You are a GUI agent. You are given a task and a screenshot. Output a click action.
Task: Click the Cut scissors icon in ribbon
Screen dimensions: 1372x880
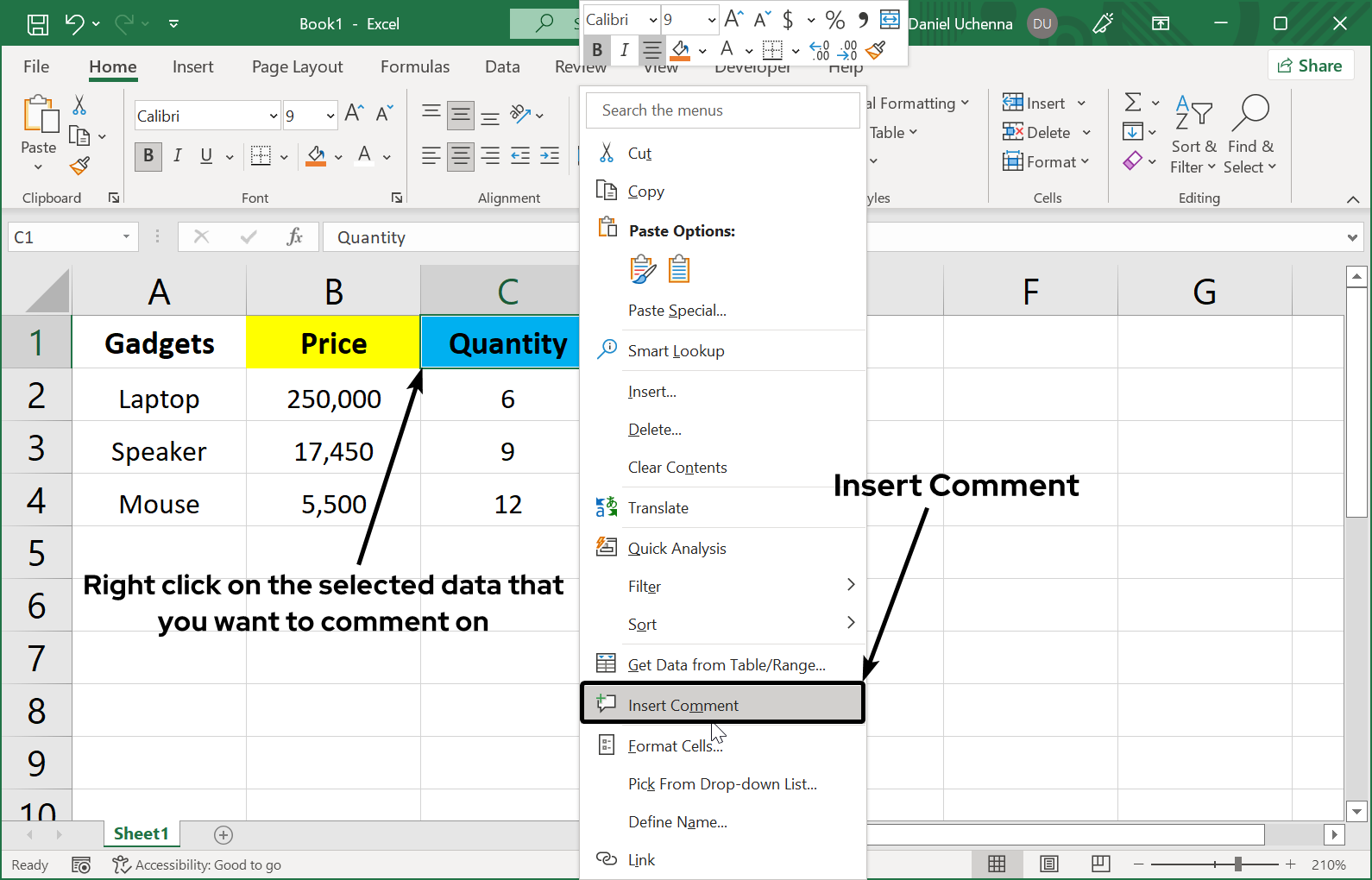[79, 105]
